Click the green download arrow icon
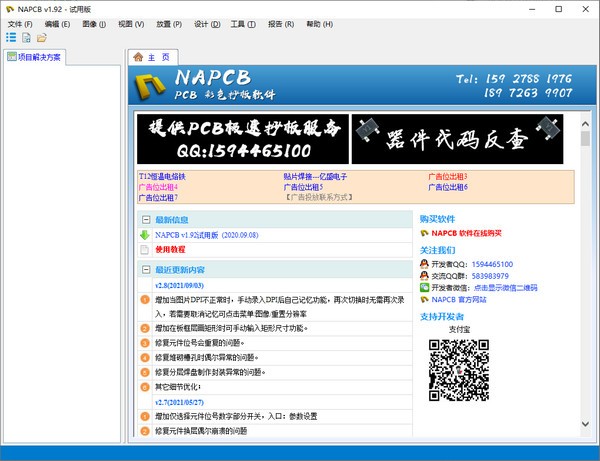600x461 pixels. point(144,235)
